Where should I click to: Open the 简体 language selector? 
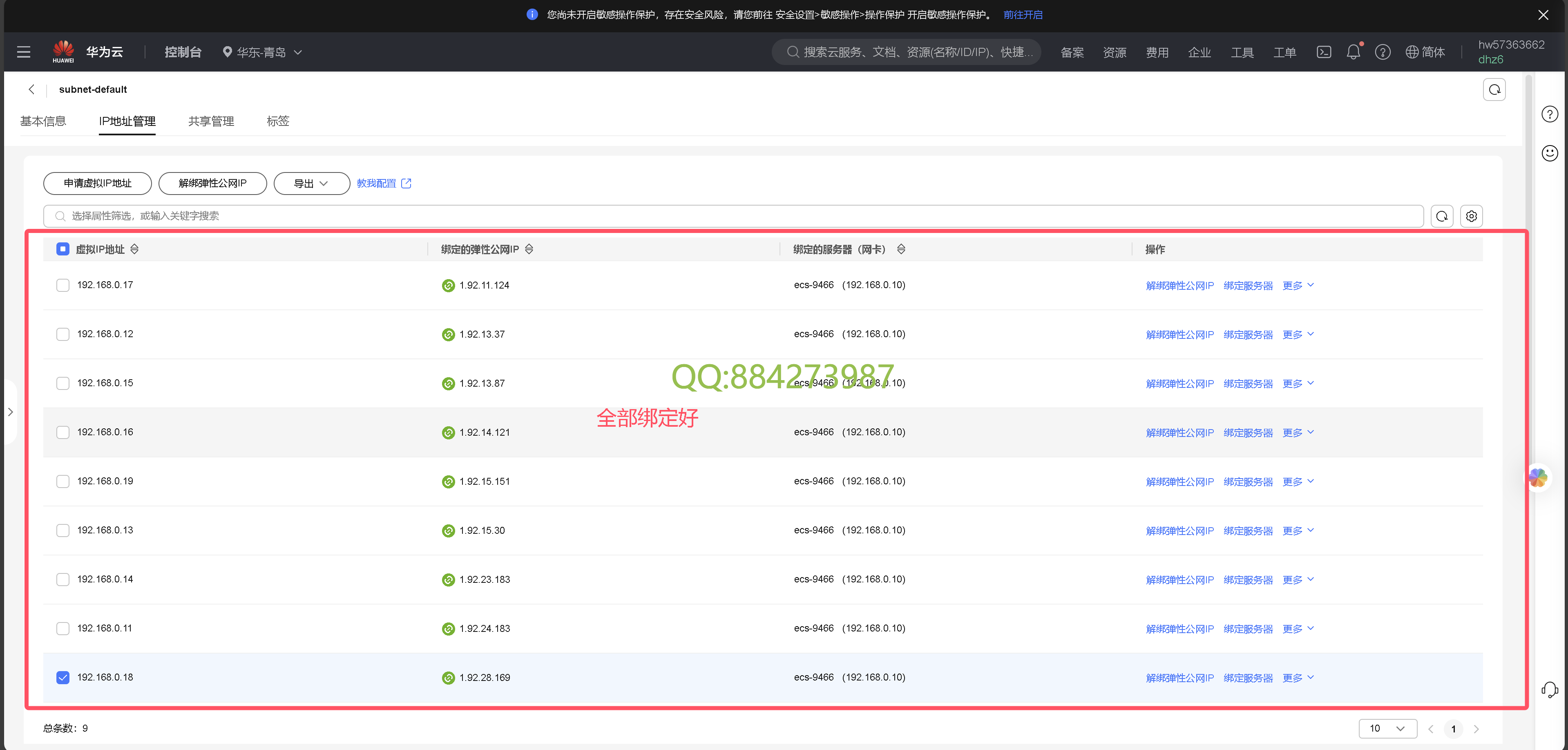tap(1425, 52)
